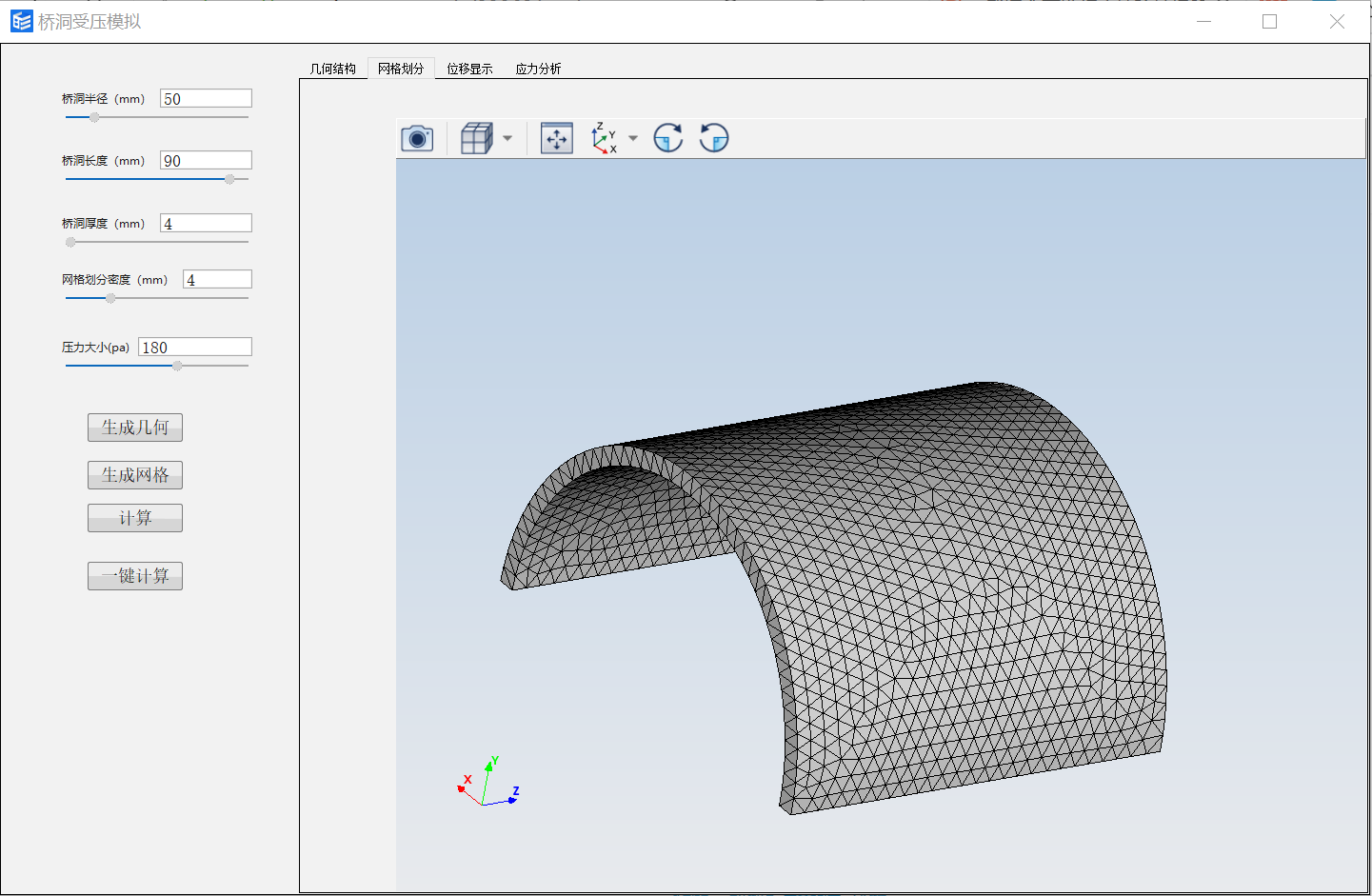Click the 桥洞长度 input field
Screen dimensions: 1372x896
206,160
